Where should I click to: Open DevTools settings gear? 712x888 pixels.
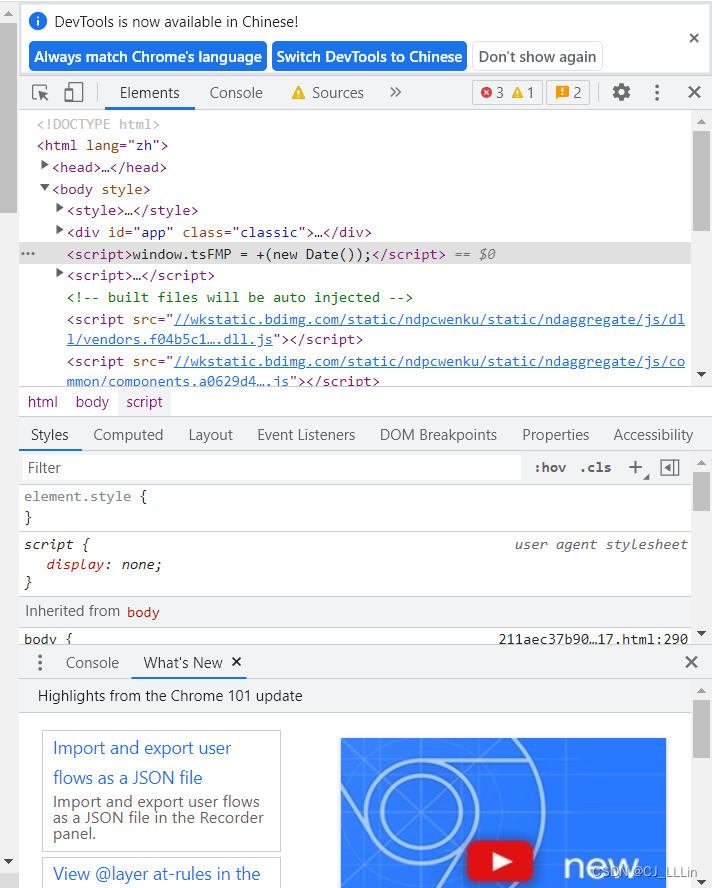(x=621, y=92)
